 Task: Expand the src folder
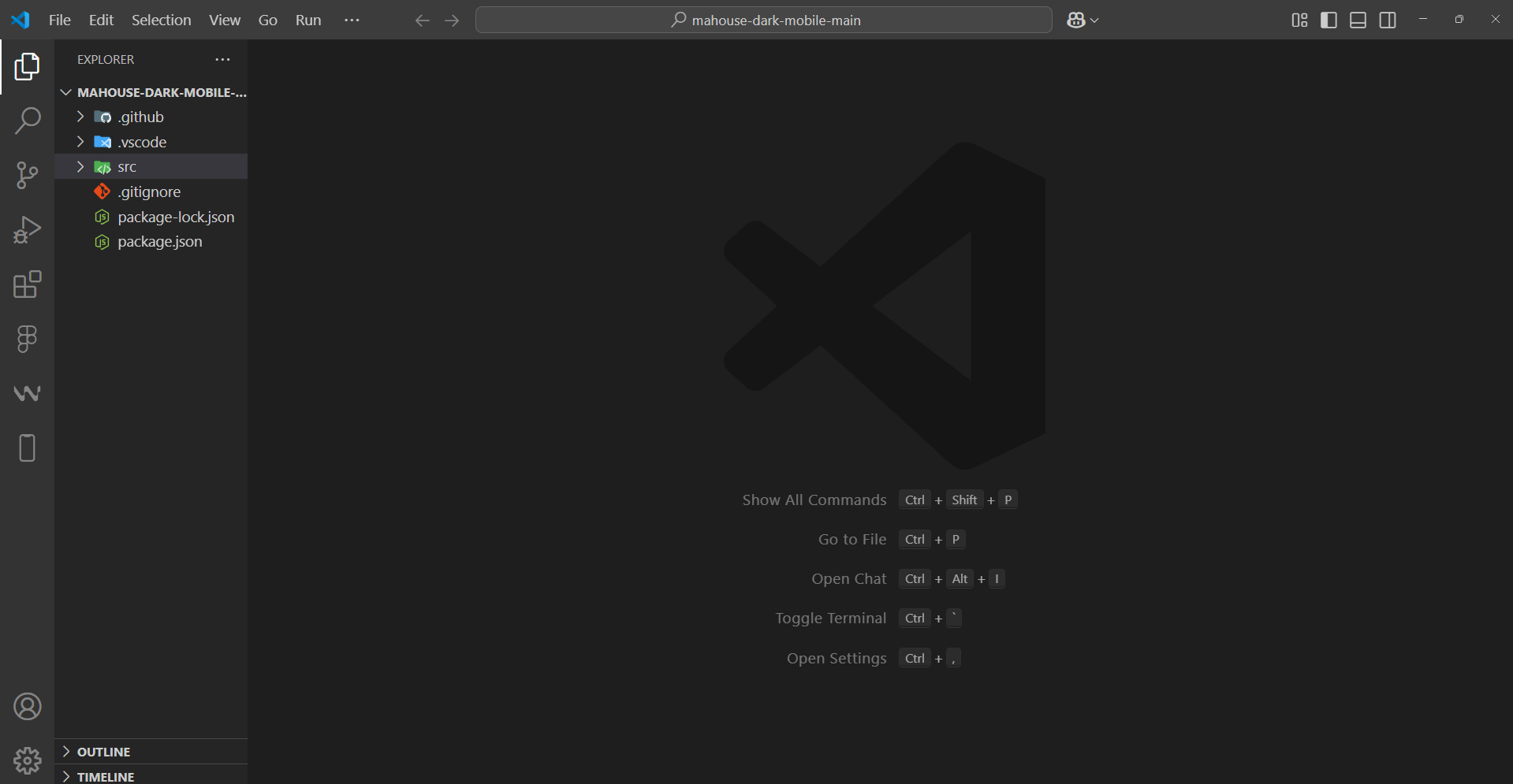pos(151,166)
